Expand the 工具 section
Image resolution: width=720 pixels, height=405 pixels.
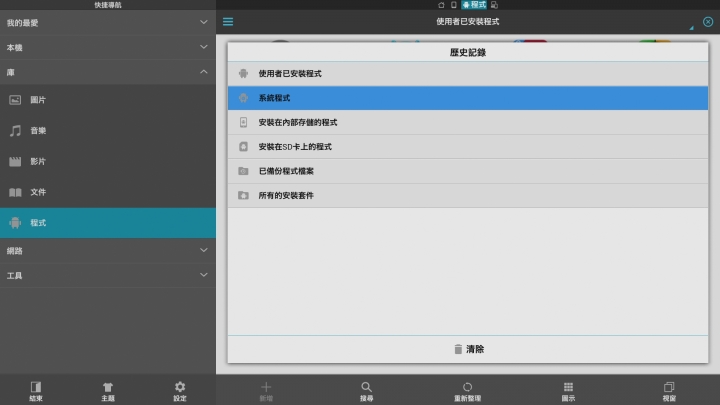(x=108, y=276)
